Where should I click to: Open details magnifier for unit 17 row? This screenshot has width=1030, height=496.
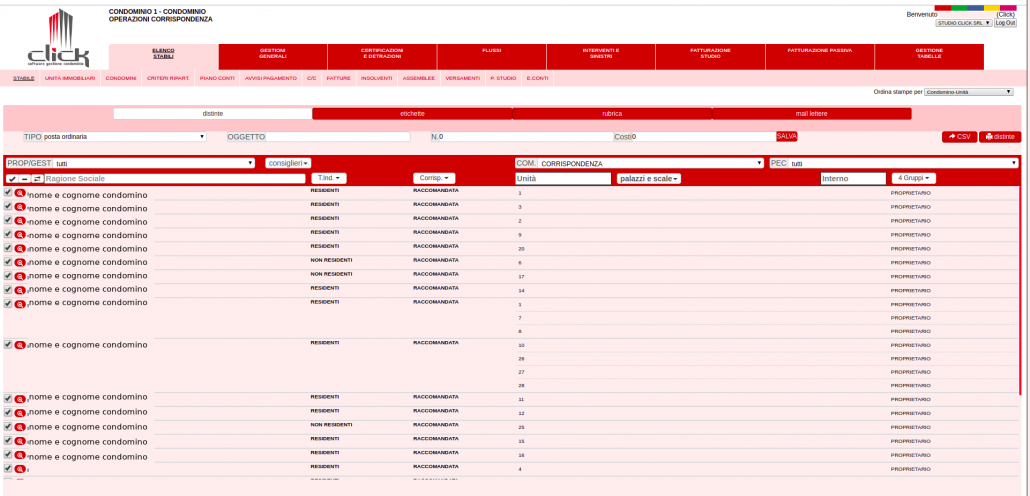pyautogui.click(x=20, y=276)
